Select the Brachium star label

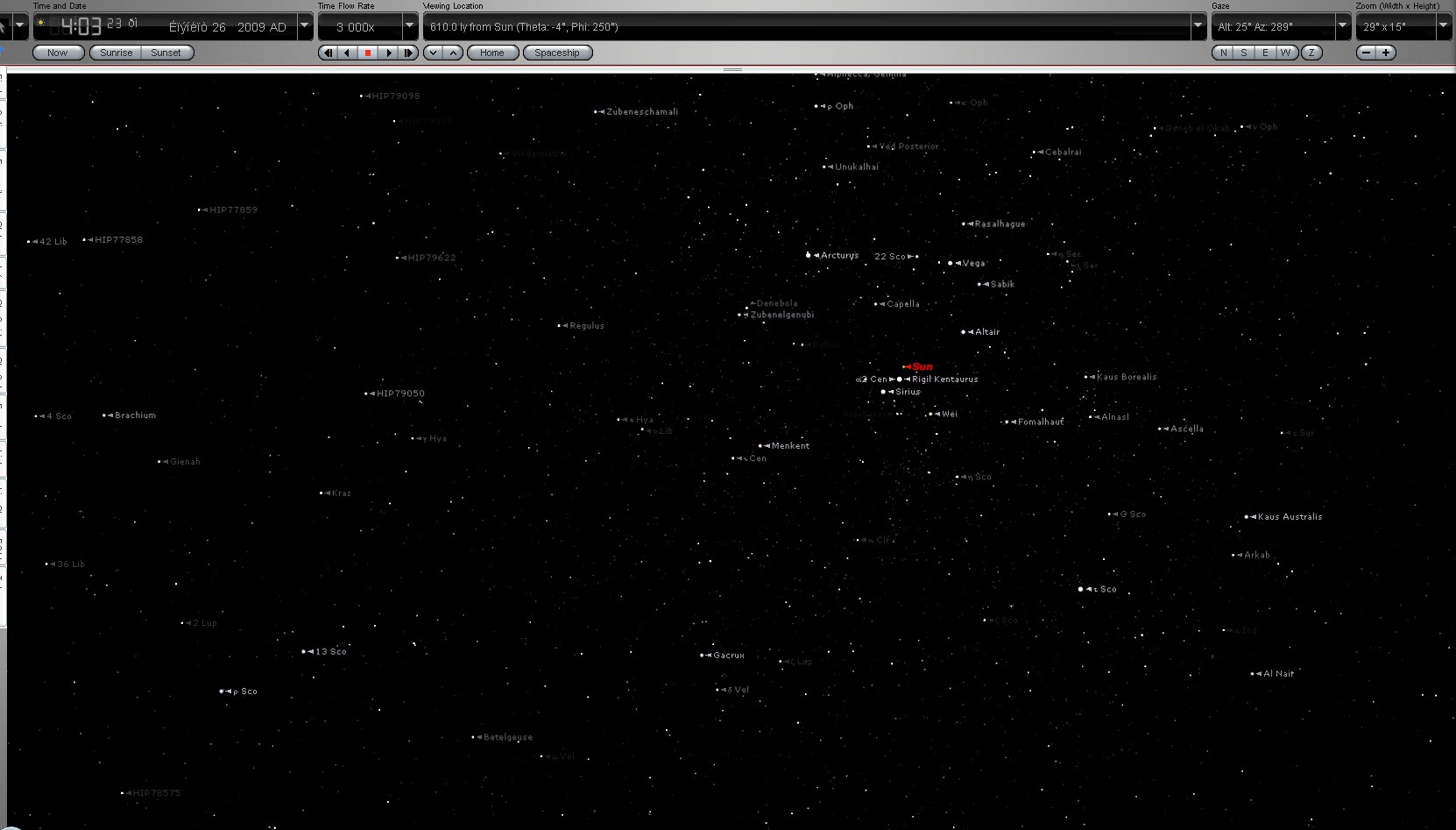click(x=135, y=415)
